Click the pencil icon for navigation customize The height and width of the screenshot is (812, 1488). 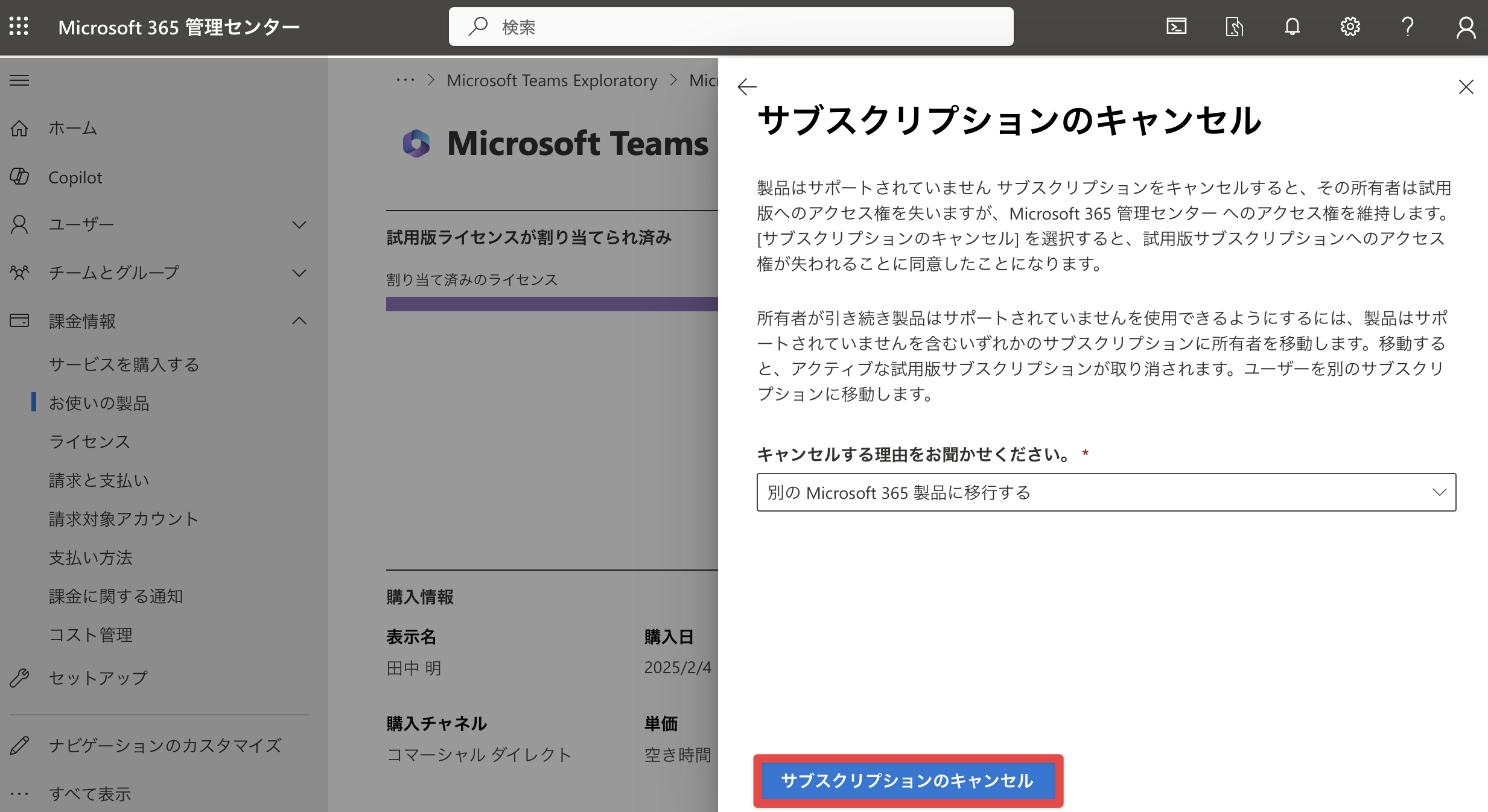click(x=19, y=746)
